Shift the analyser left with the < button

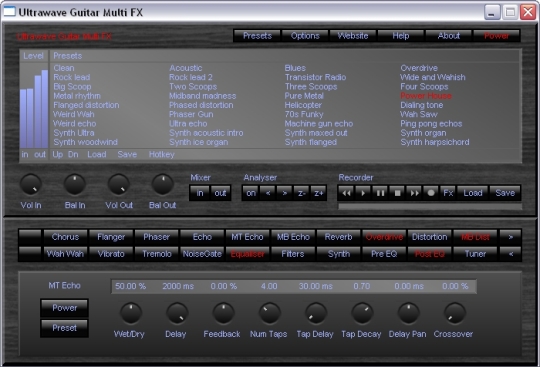(268, 193)
